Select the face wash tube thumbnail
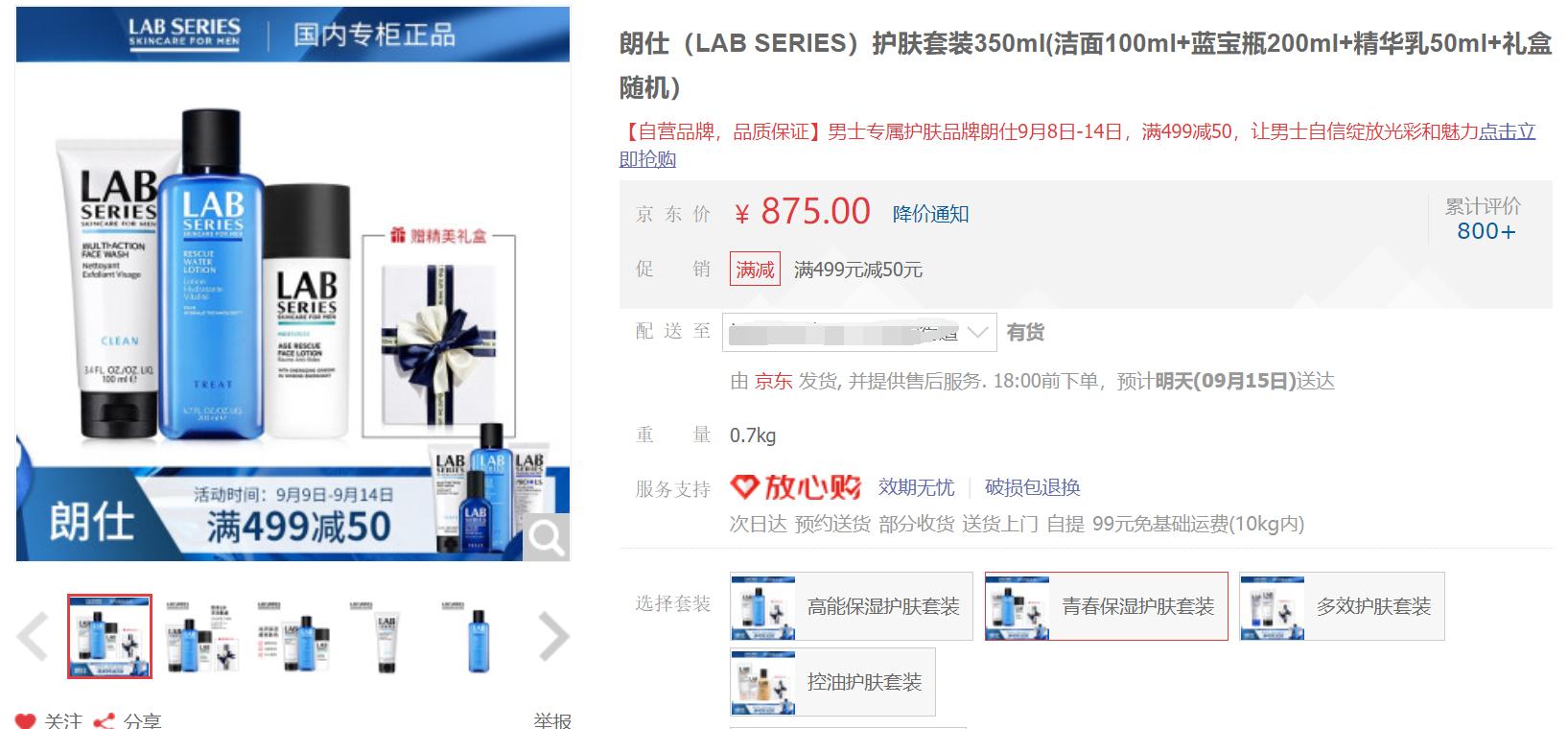1568x729 pixels. click(386, 637)
